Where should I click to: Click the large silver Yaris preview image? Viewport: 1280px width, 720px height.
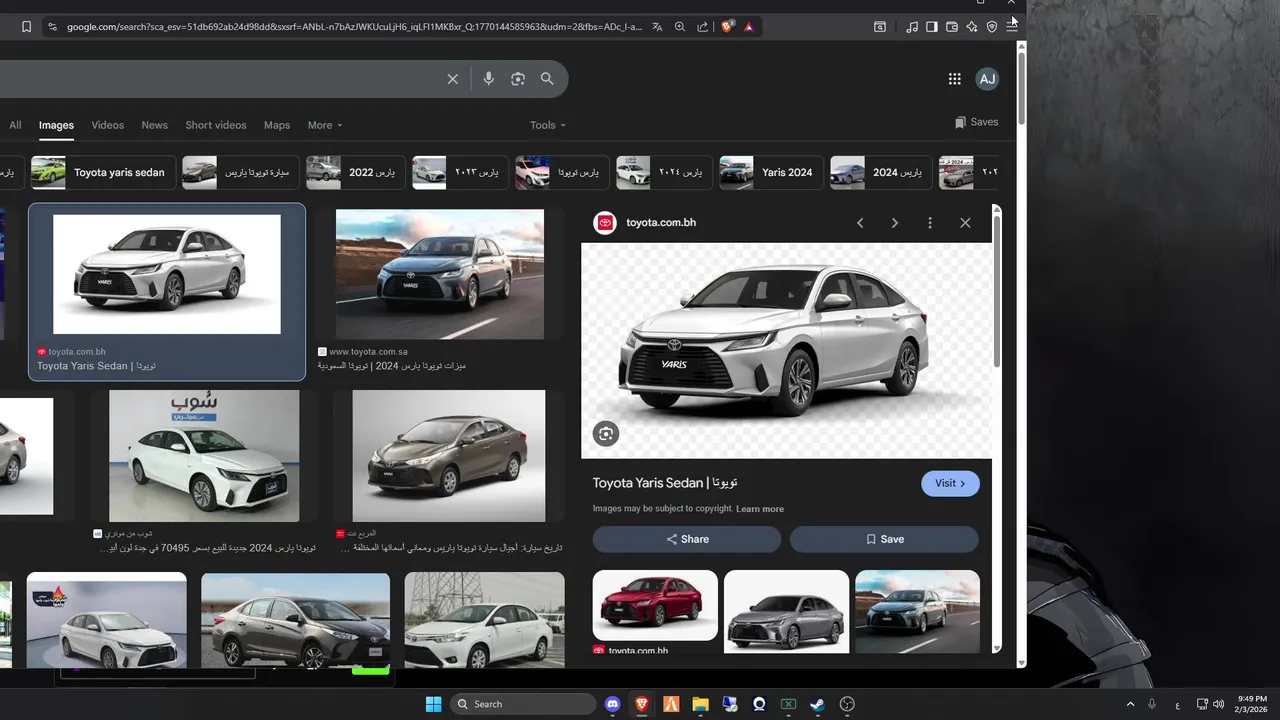point(787,350)
